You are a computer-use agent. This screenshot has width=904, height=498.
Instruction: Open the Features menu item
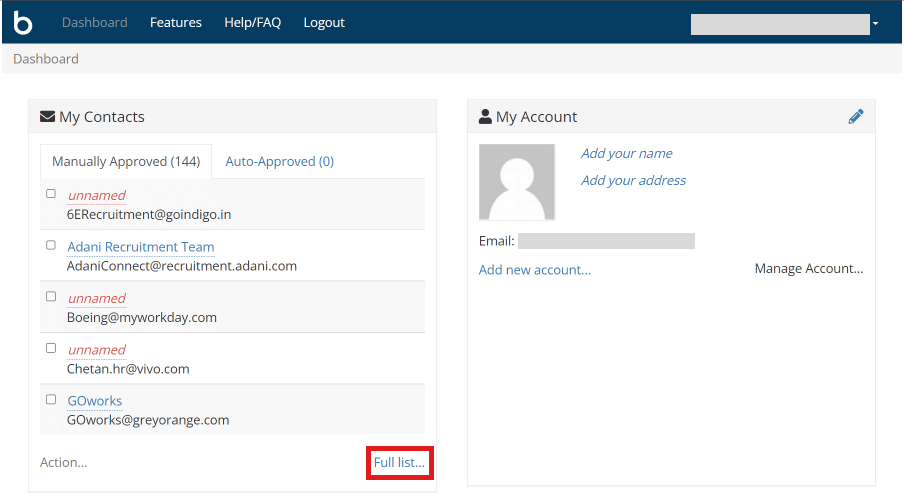point(176,22)
